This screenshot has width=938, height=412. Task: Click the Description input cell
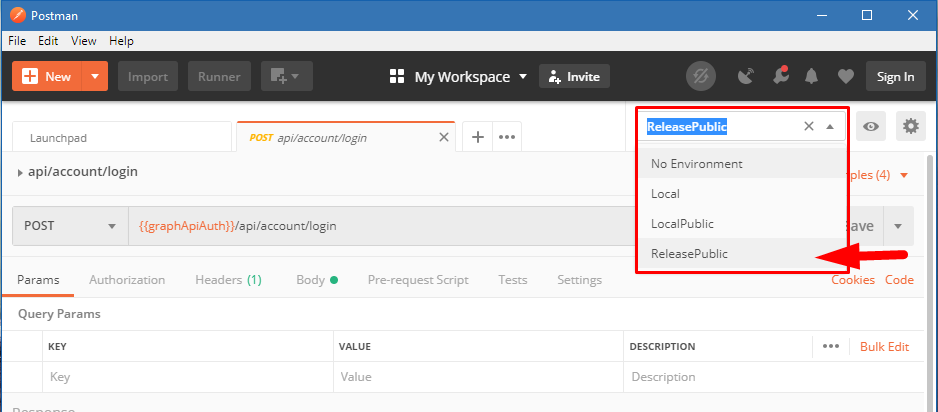click(772, 377)
